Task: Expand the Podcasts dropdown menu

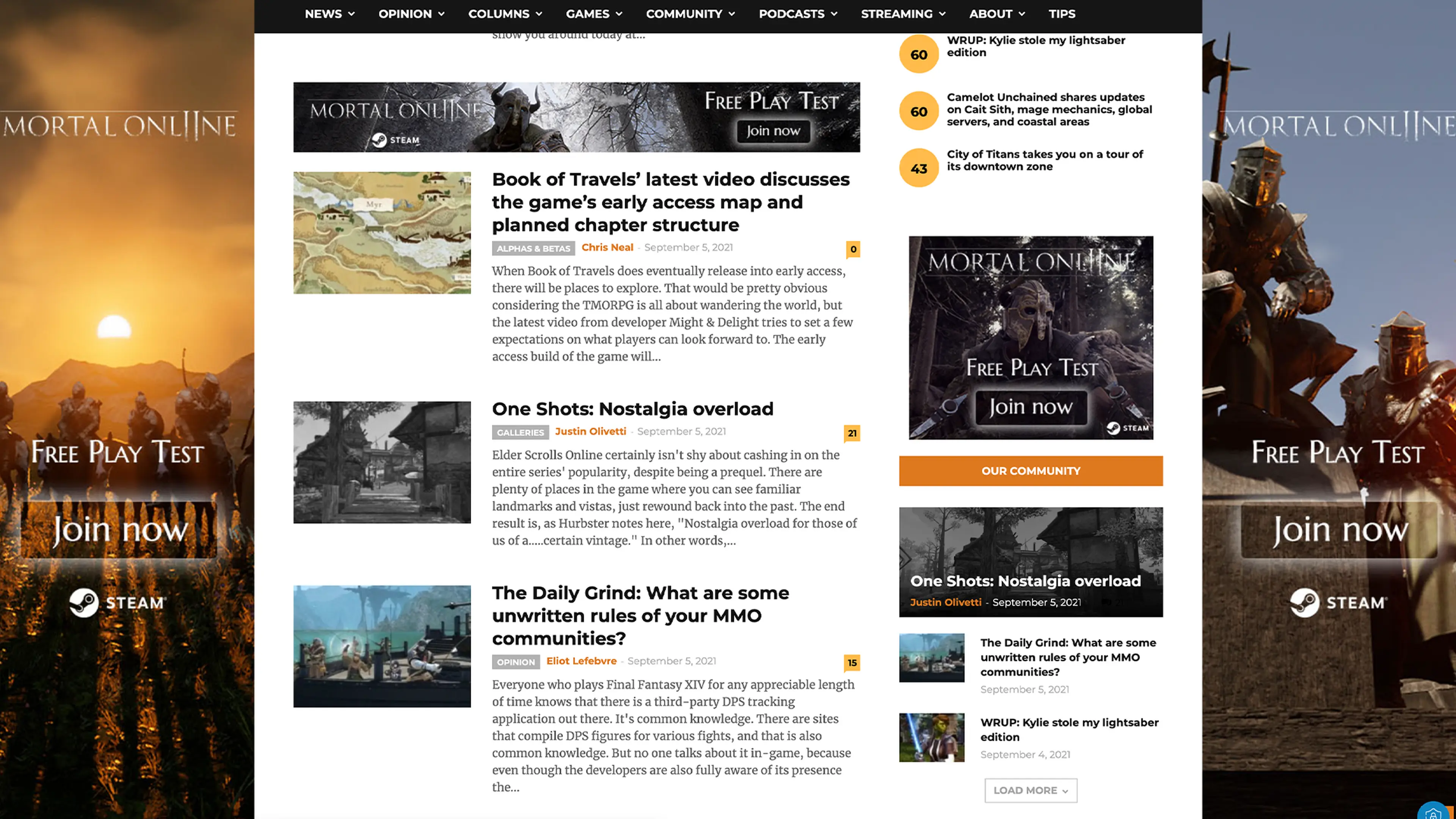Action: click(x=797, y=14)
